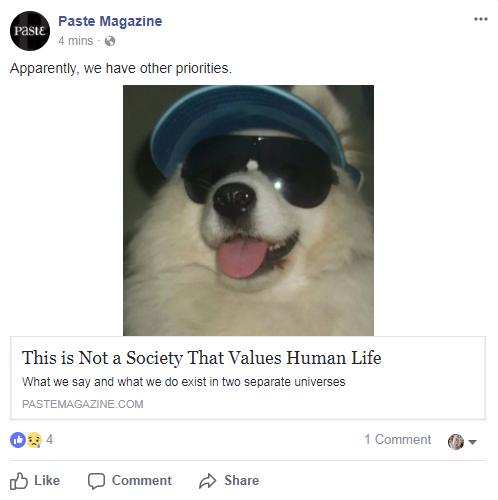
Task: Click the PASTEMAGAZINE.COM source link
Action: pyautogui.click(x=83, y=404)
